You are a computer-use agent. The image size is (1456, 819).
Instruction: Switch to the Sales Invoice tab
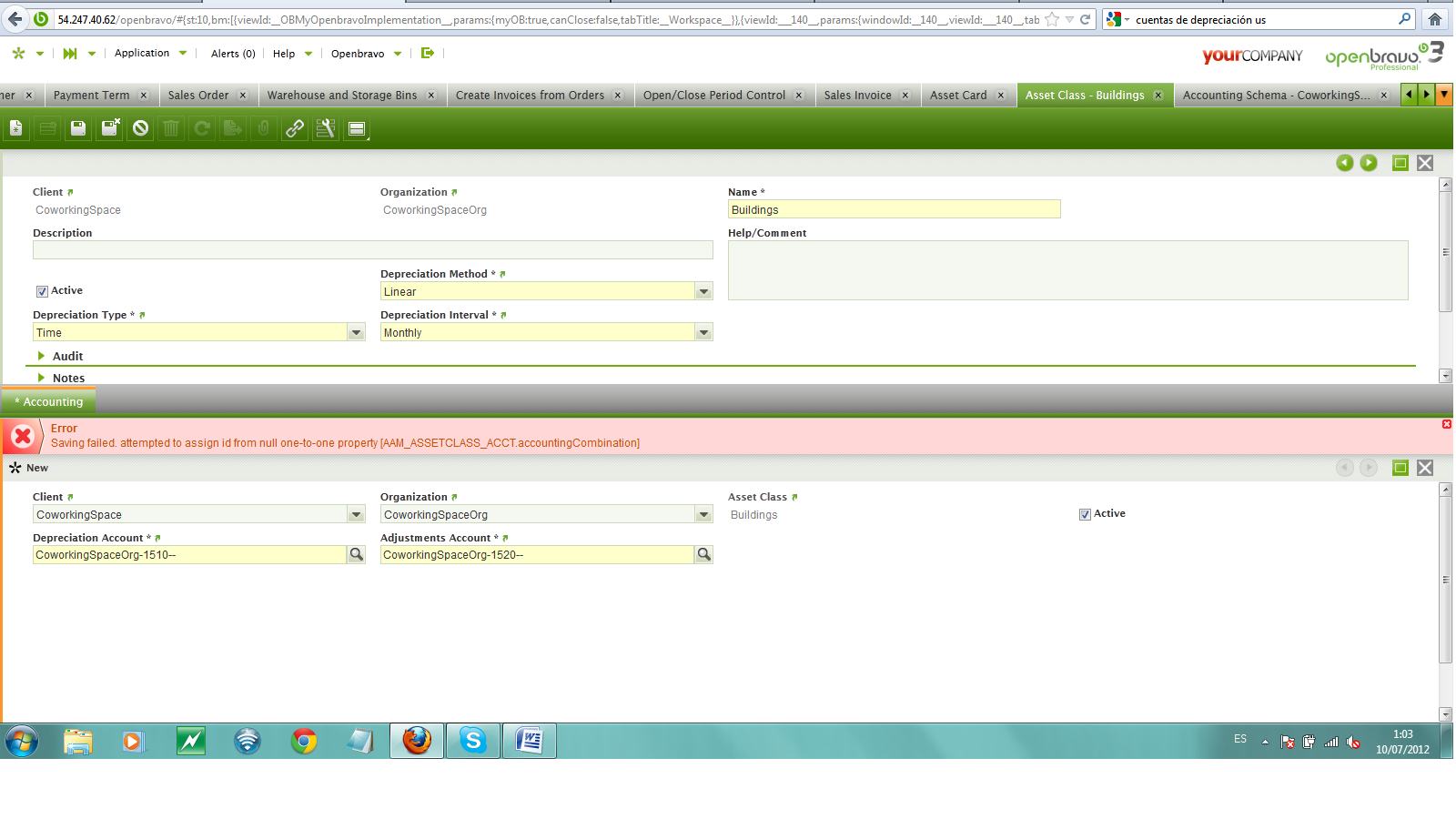click(857, 96)
